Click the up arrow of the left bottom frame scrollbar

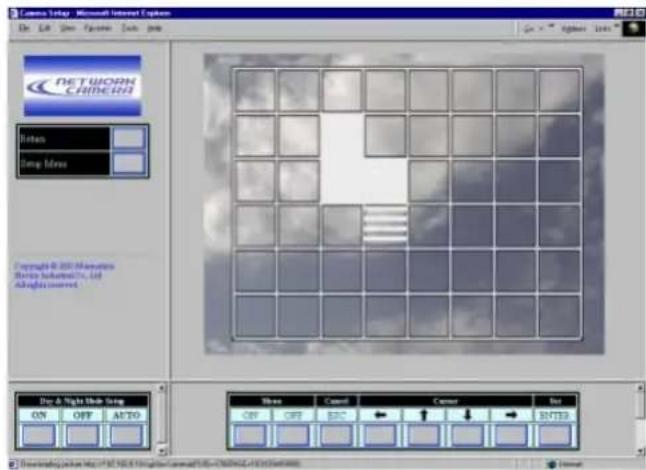[162, 388]
